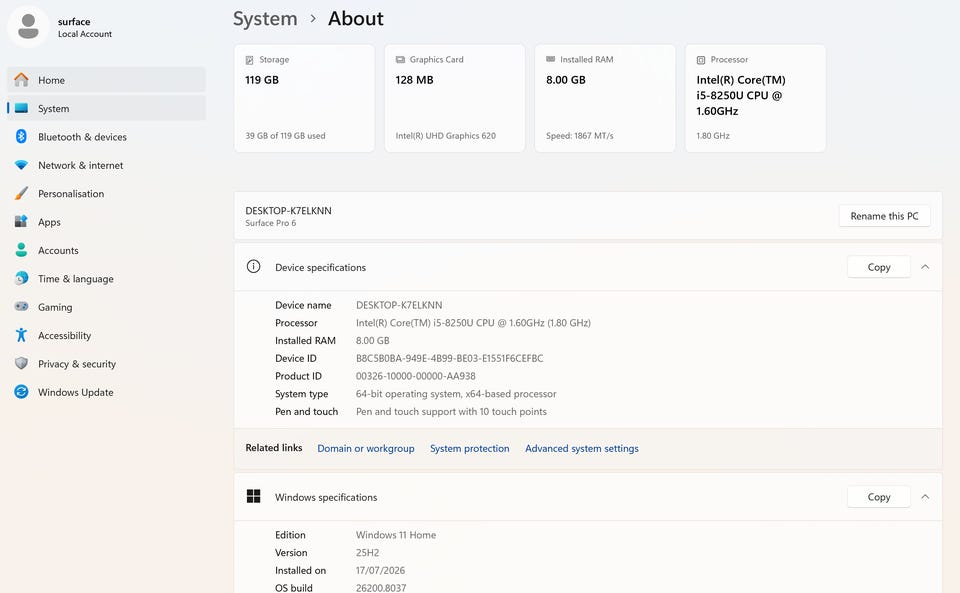
Task: Open the Graphics Card 128 MB card
Action: point(455,98)
